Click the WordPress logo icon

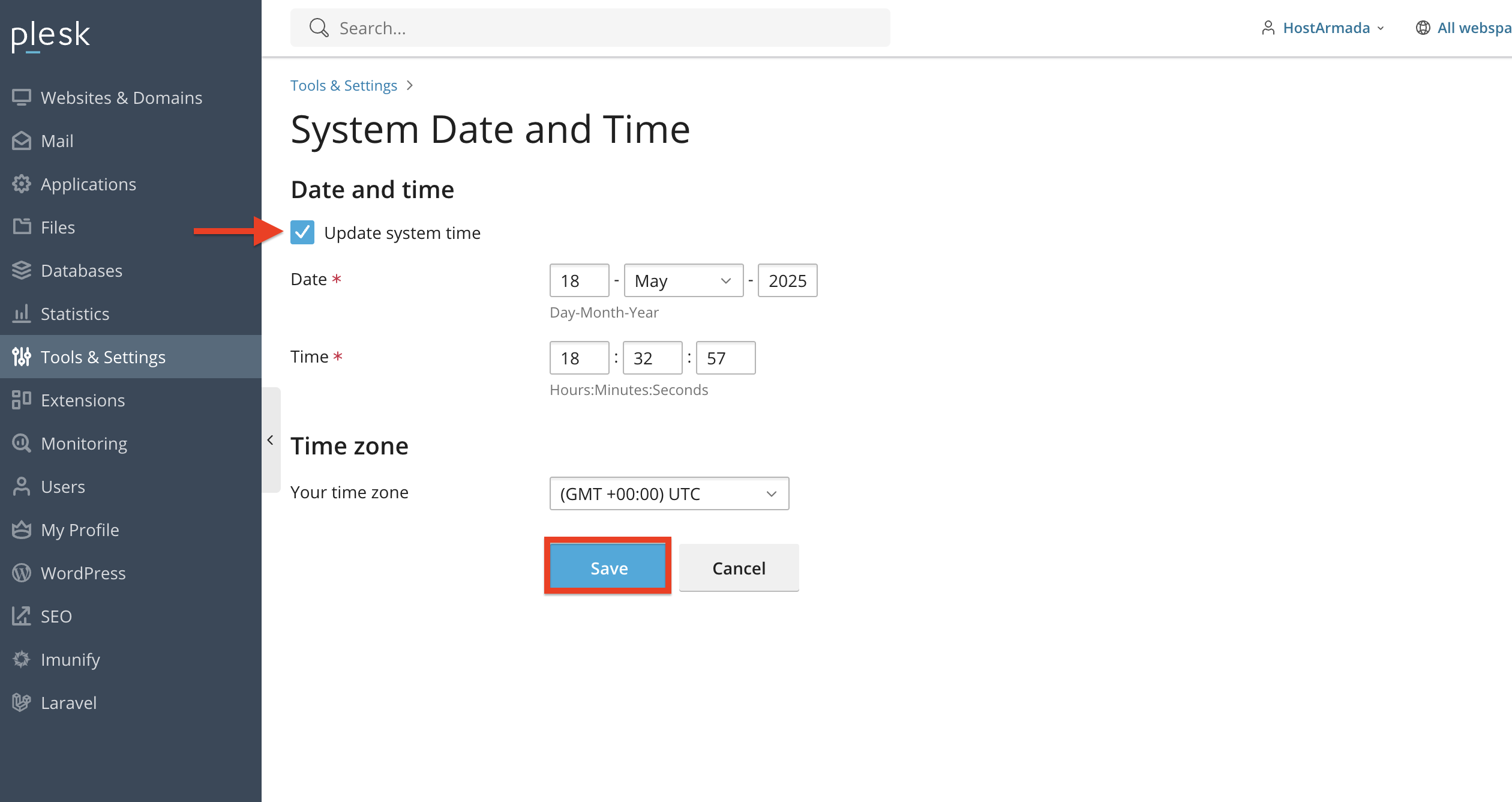coord(22,573)
